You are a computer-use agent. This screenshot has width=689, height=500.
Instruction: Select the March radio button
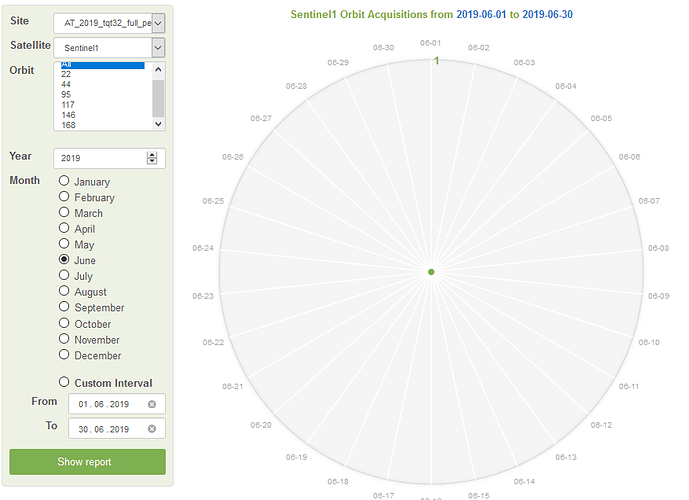64,212
